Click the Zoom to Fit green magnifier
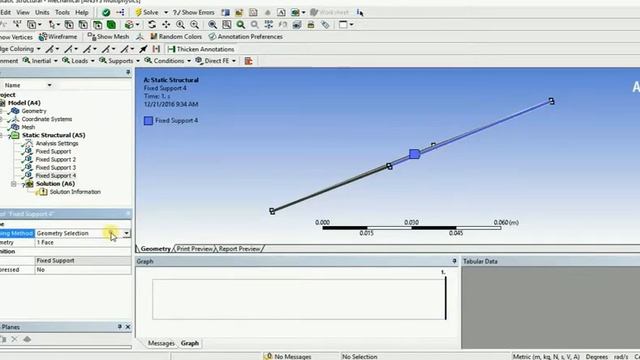The width and height of the screenshot is (640, 360). click(x=241, y=25)
